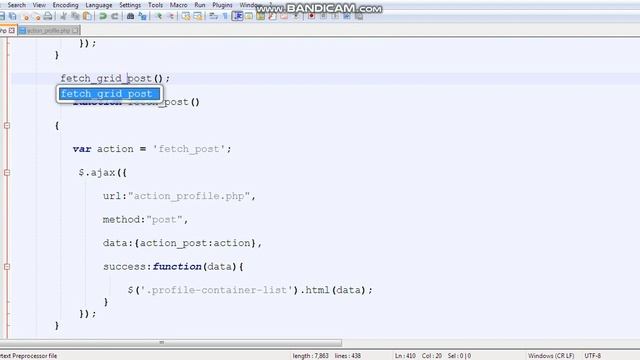
Task: Click Run Macro Multiple Times icon
Action: [347, 16]
